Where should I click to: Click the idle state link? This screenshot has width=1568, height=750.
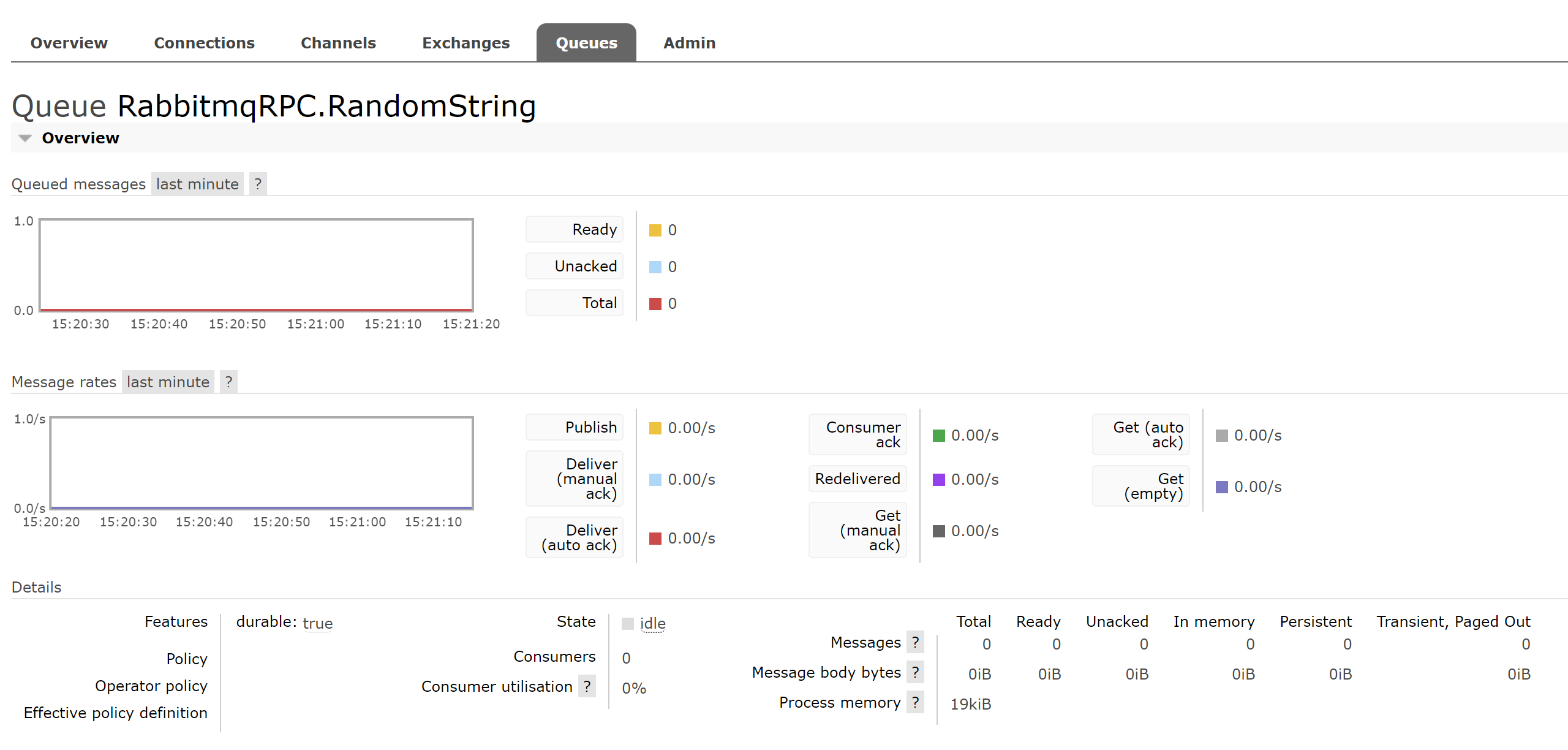click(652, 624)
